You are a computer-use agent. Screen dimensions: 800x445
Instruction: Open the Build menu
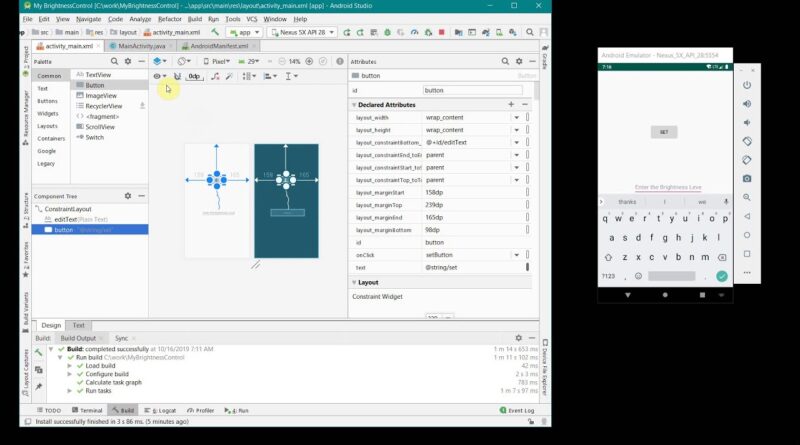pyautogui.click(x=195, y=19)
